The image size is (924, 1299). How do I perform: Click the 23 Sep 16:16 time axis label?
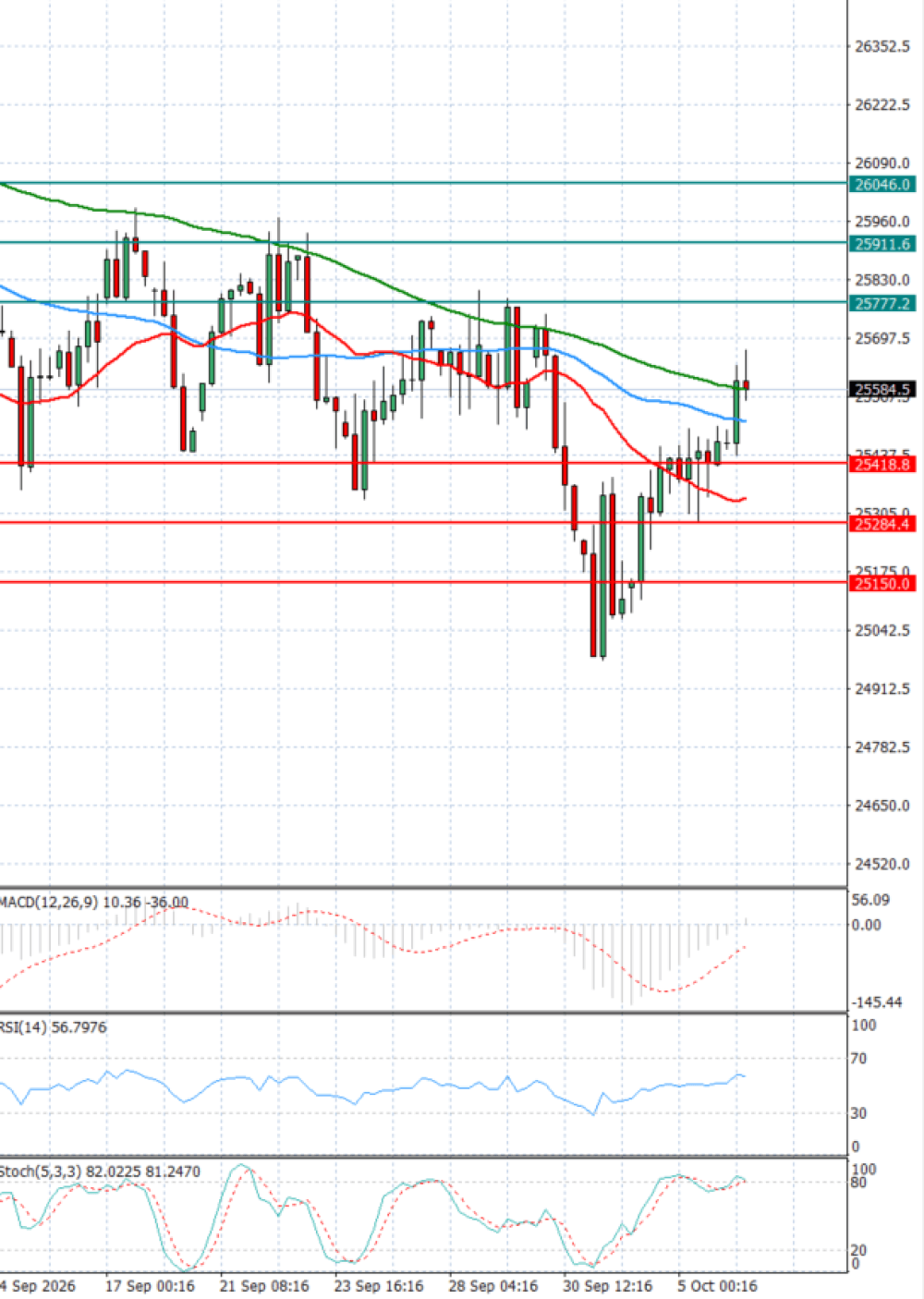tap(379, 1285)
